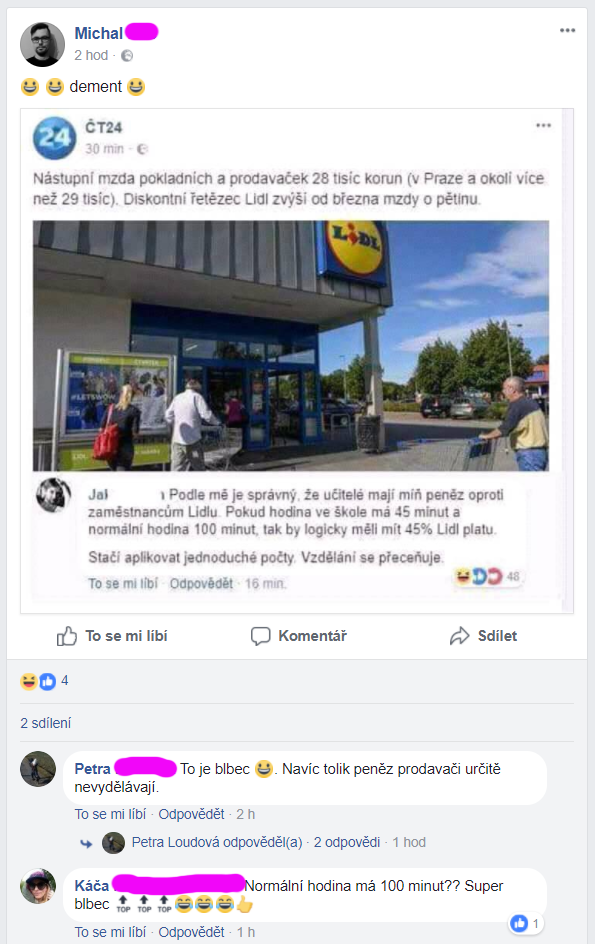Click the ČT24 page logo
The height and width of the screenshot is (944, 595).
point(55,138)
